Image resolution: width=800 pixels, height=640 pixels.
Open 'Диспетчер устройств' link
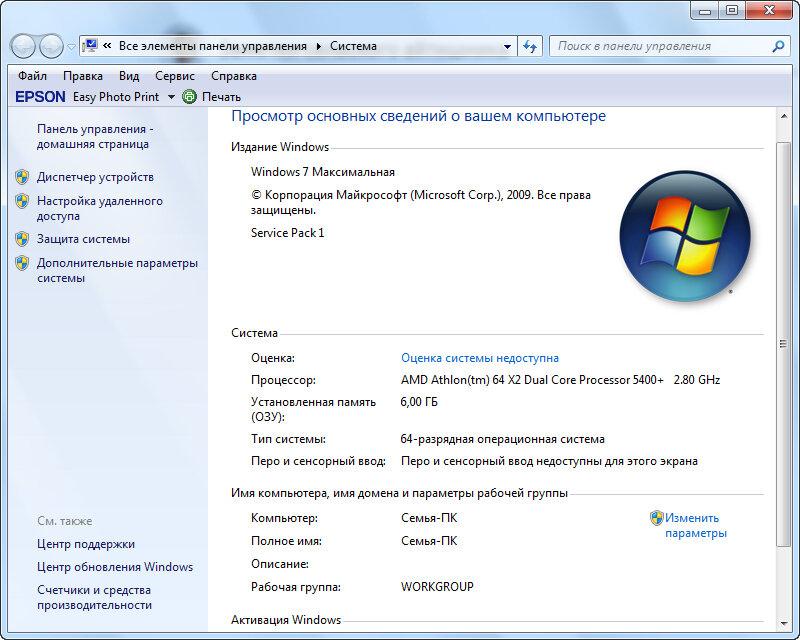[95, 177]
